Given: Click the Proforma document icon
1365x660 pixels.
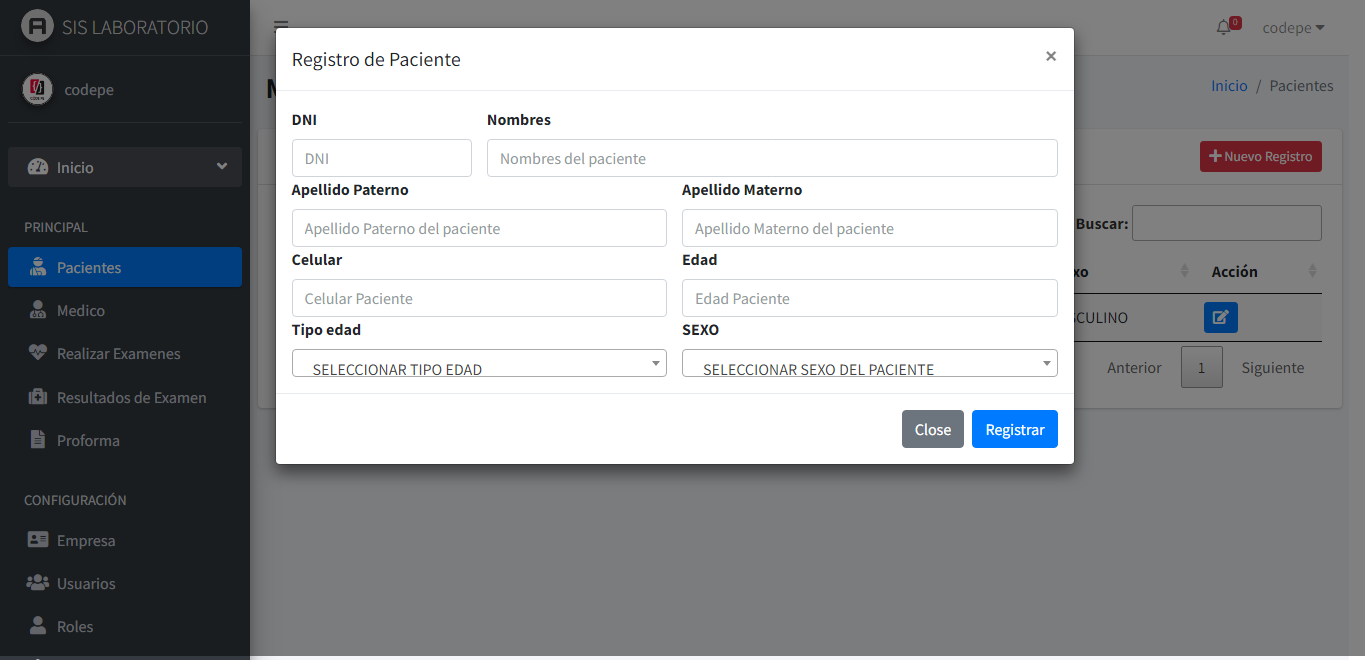Looking at the screenshot, I should pyautogui.click(x=38, y=440).
